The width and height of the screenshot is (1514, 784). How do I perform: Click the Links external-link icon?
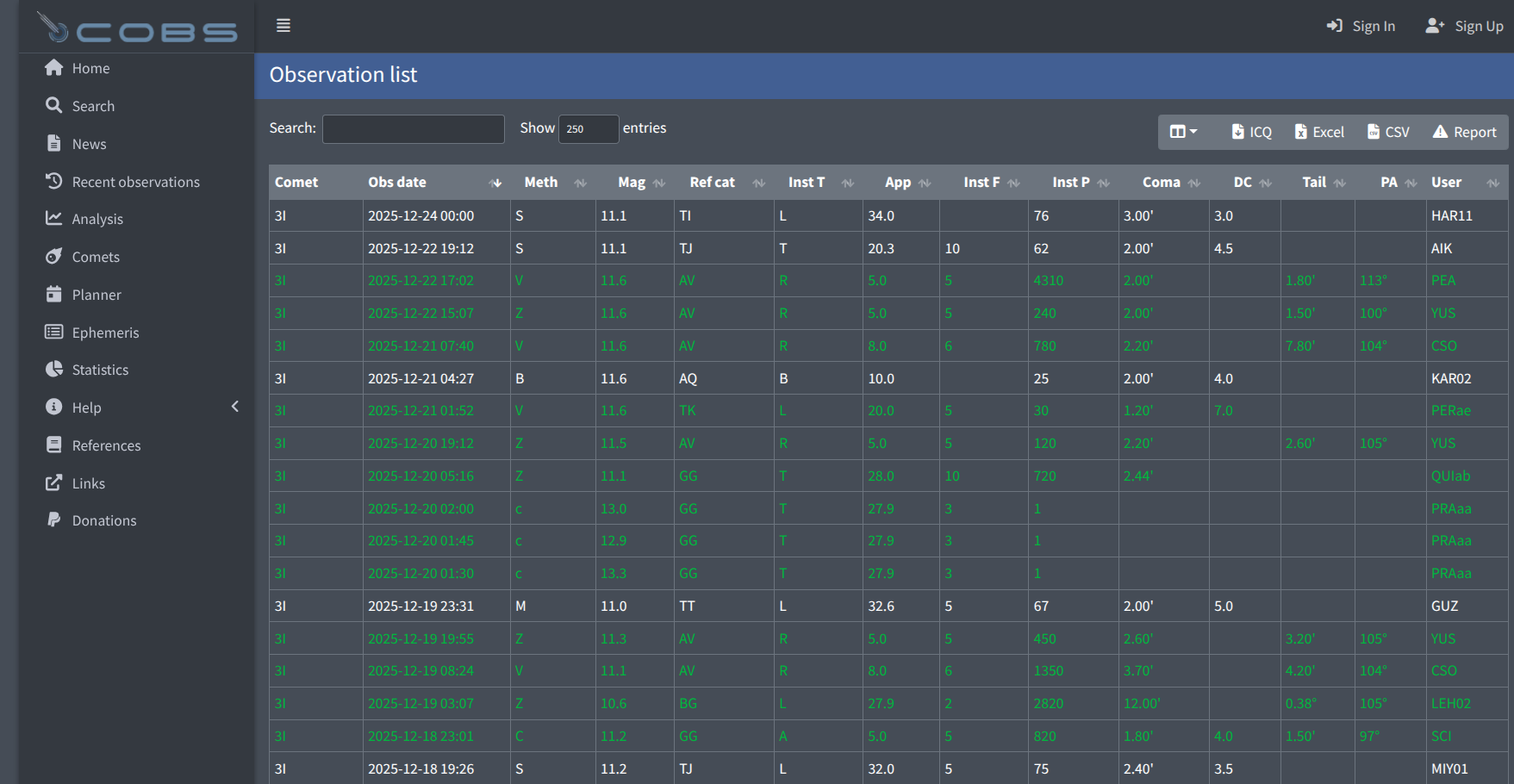[x=54, y=482]
